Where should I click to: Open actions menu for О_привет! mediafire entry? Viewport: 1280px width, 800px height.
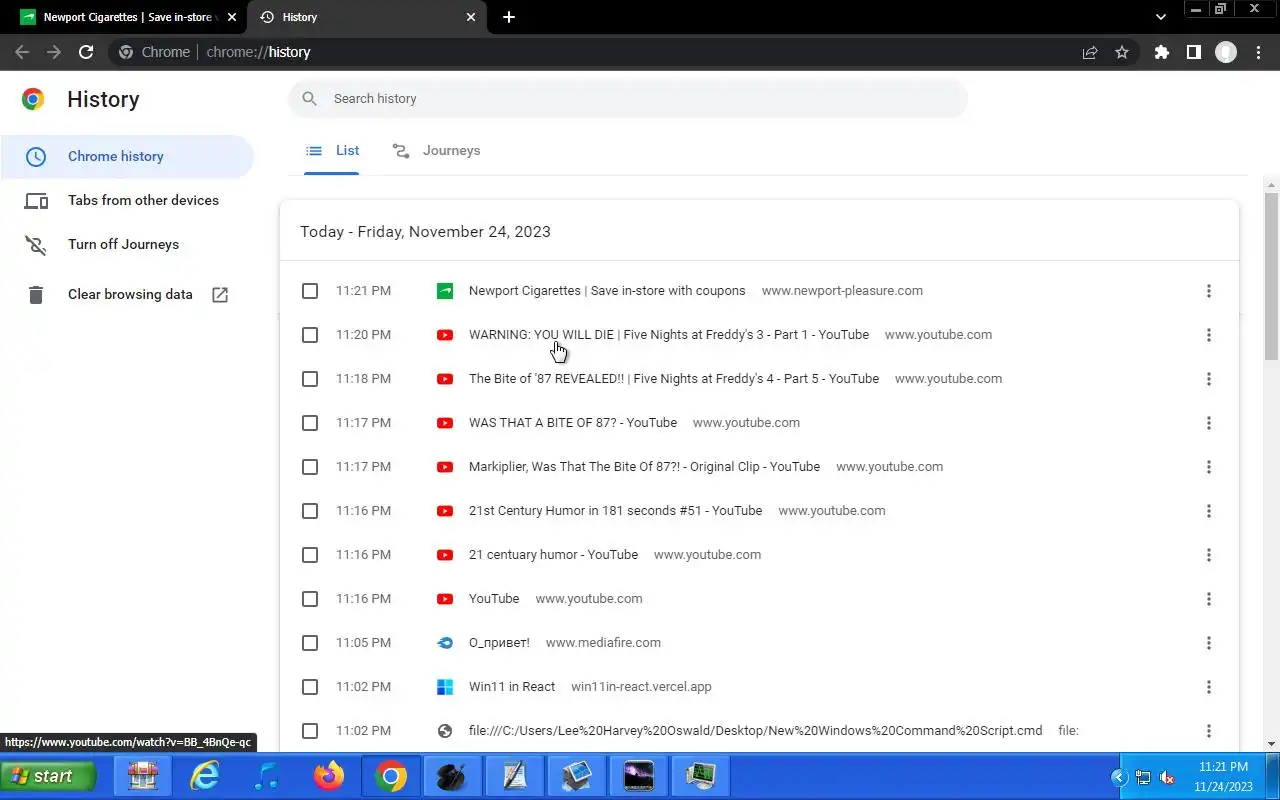[1208, 643]
